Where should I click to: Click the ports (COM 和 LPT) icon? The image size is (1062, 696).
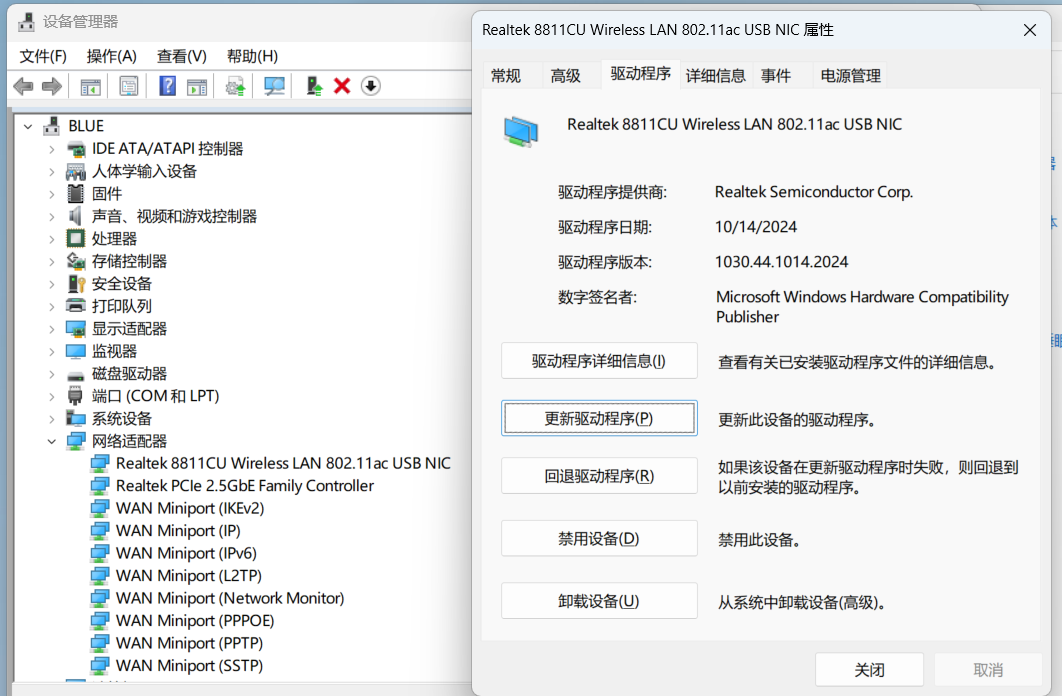(x=76, y=396)
